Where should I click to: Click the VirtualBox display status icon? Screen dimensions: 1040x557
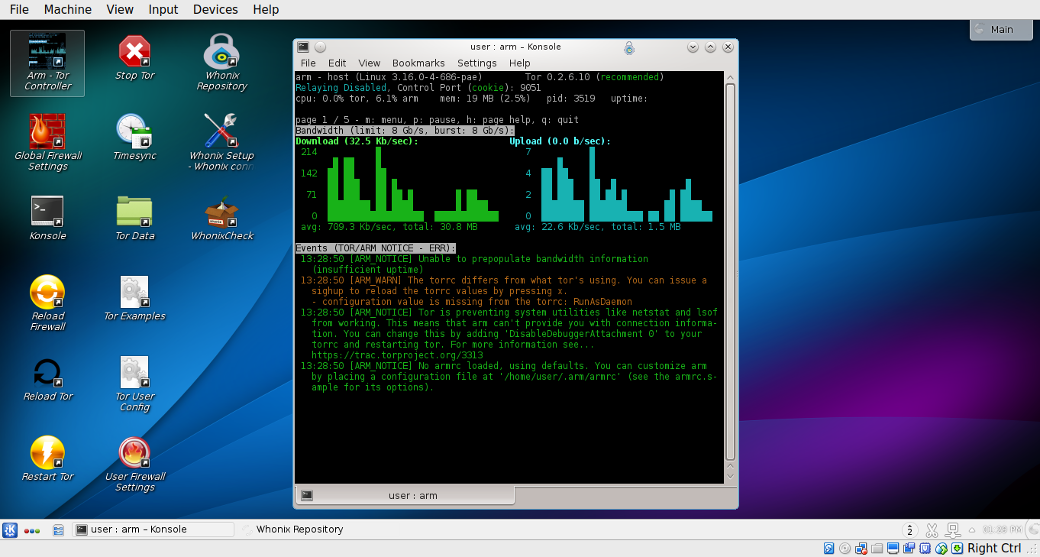click(893, 548)
